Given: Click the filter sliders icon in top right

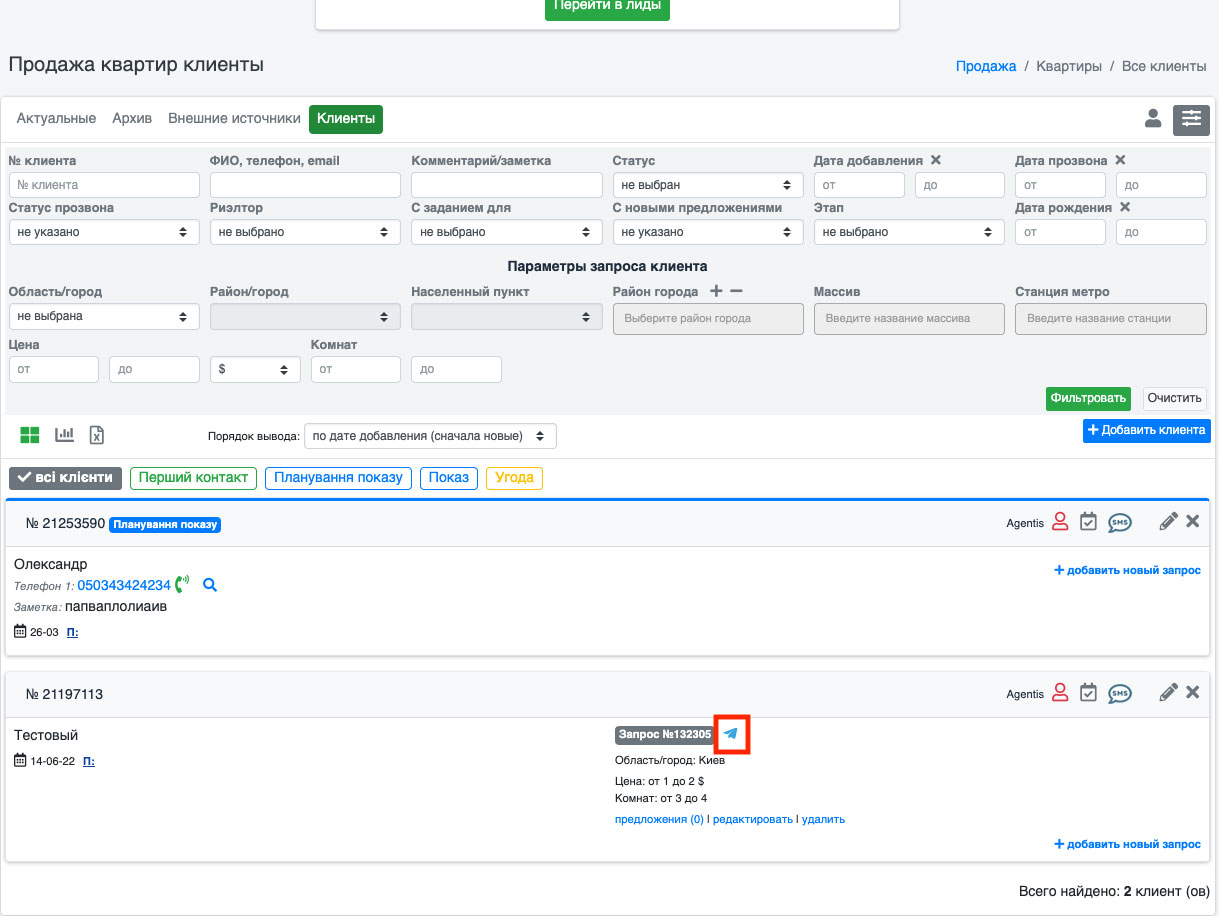Looking at the screenshot, I should [x=1191, y=119].
